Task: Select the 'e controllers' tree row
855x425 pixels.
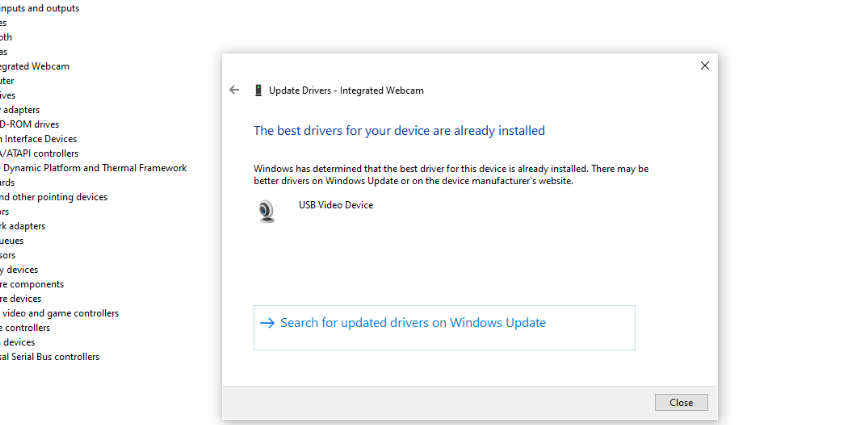Action: click(25, 327)
